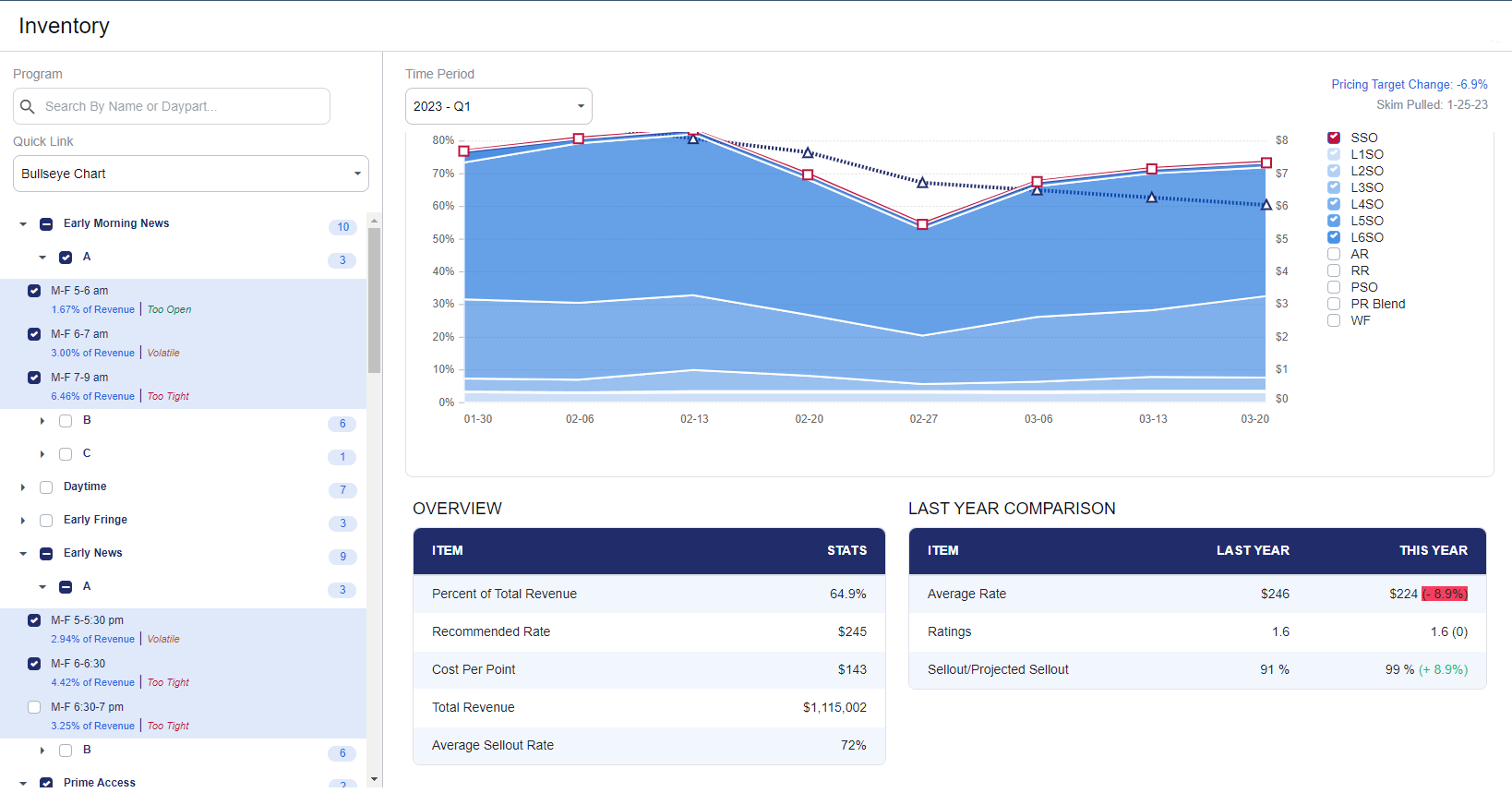Uncheck the M-F 5-5:30 pm daypart
The width and height of the screenshot is (1512, 793).
click(34, 620)
